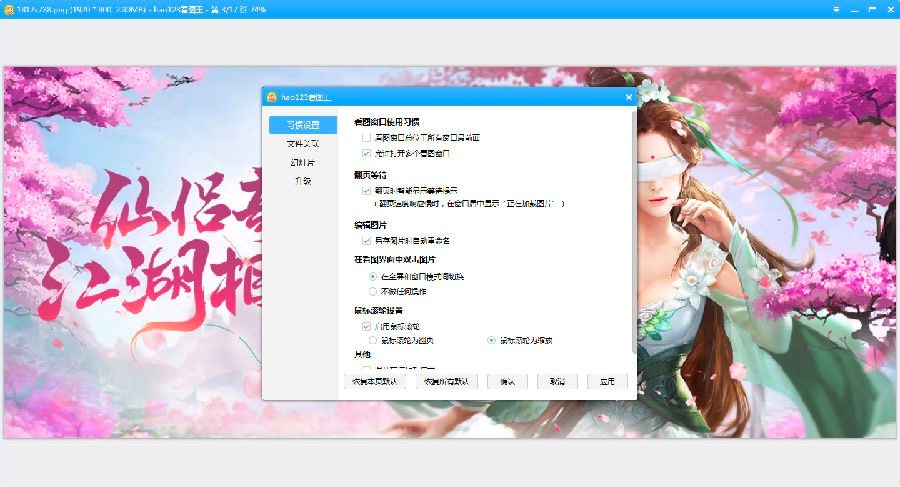The image size is (900, 487).
Task: Confirm the settings with 确认
Action: [507, 381]
